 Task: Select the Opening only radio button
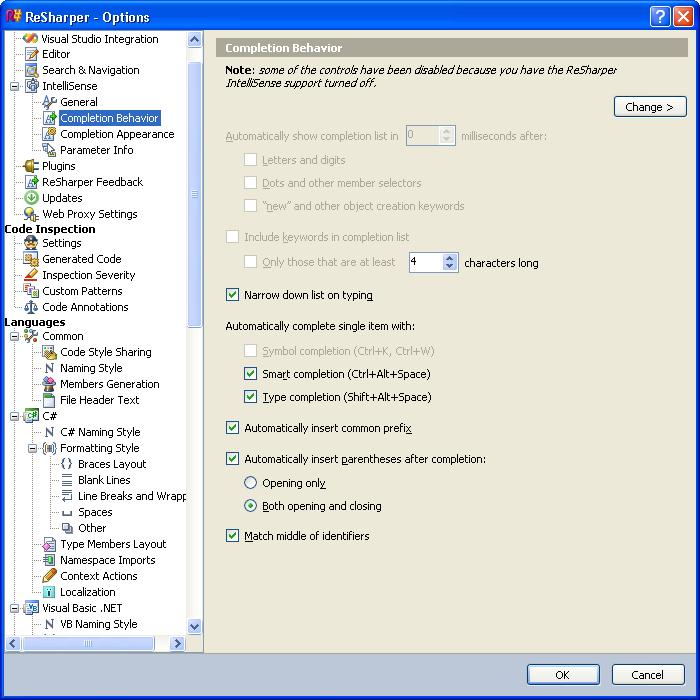click(x=250, y=483)
